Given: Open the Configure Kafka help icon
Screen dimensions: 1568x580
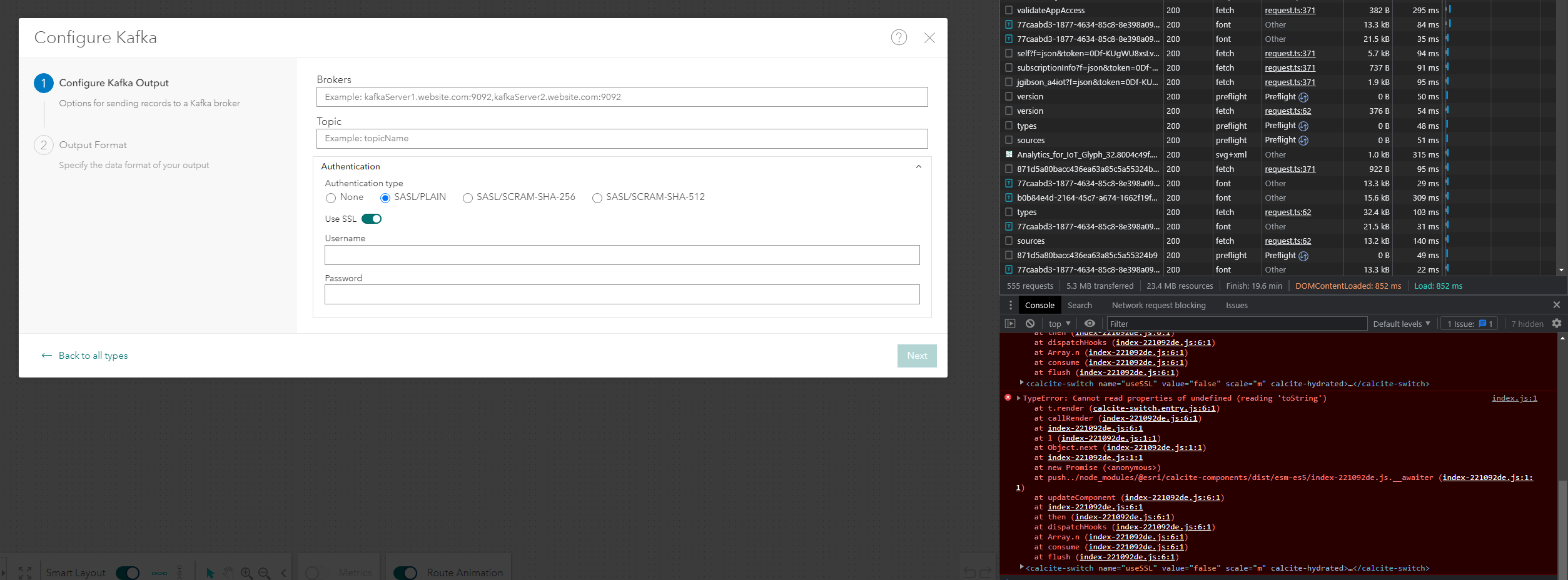Looking at the screenshot, I should (x=899, y=37).
